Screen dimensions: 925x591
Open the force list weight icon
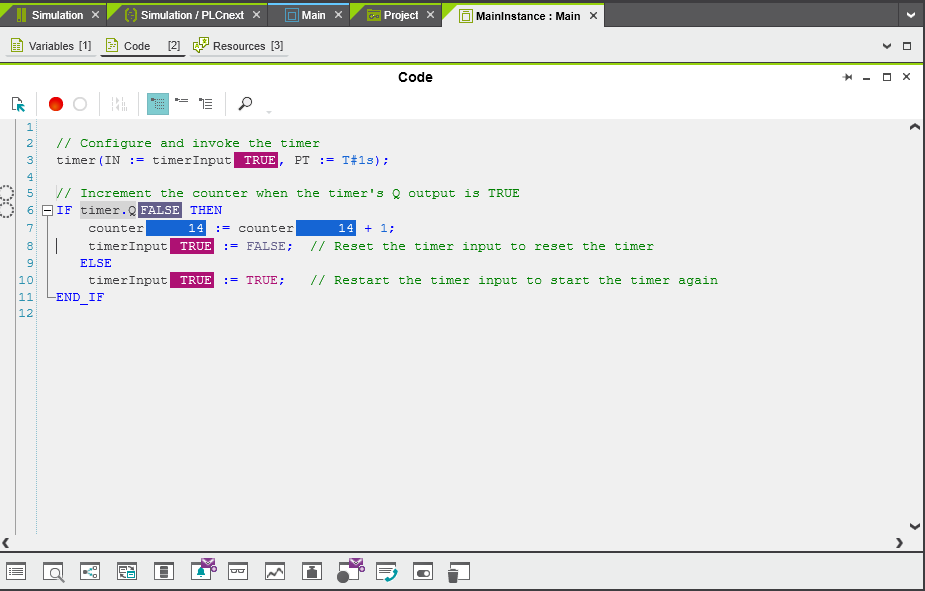[x=311, y=572]
